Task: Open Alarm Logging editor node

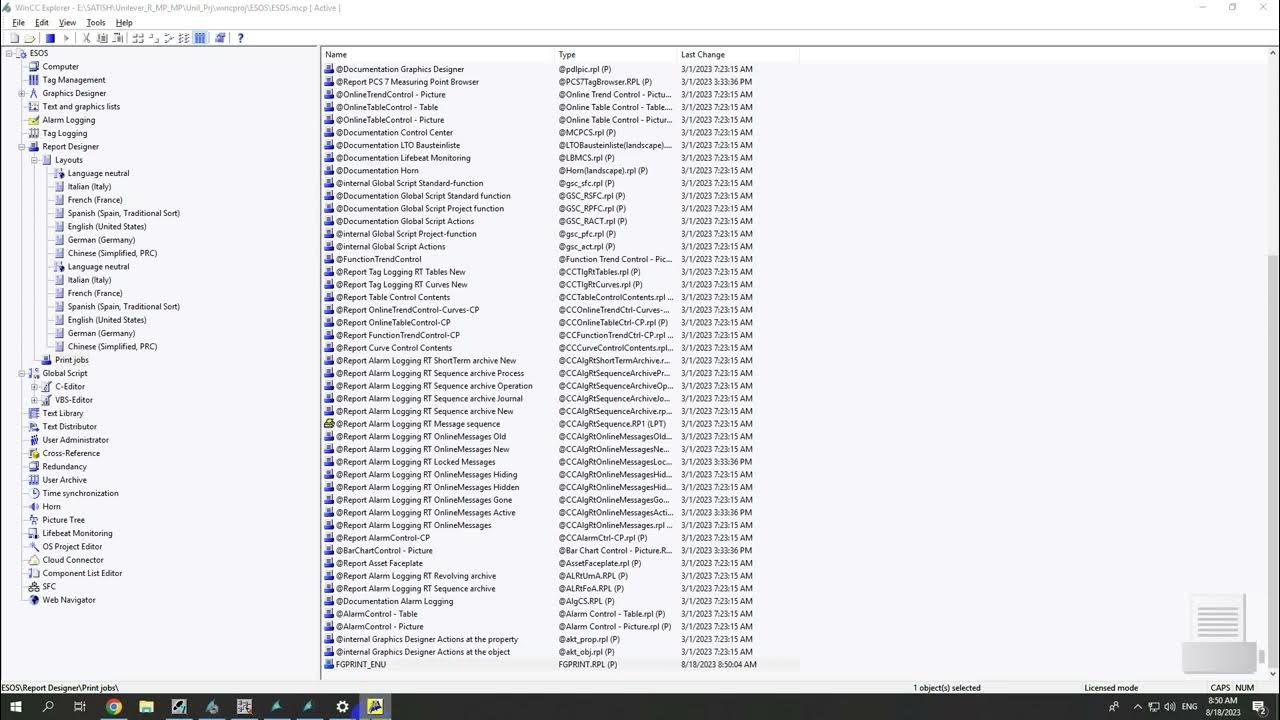Action: tap(69, 120)
